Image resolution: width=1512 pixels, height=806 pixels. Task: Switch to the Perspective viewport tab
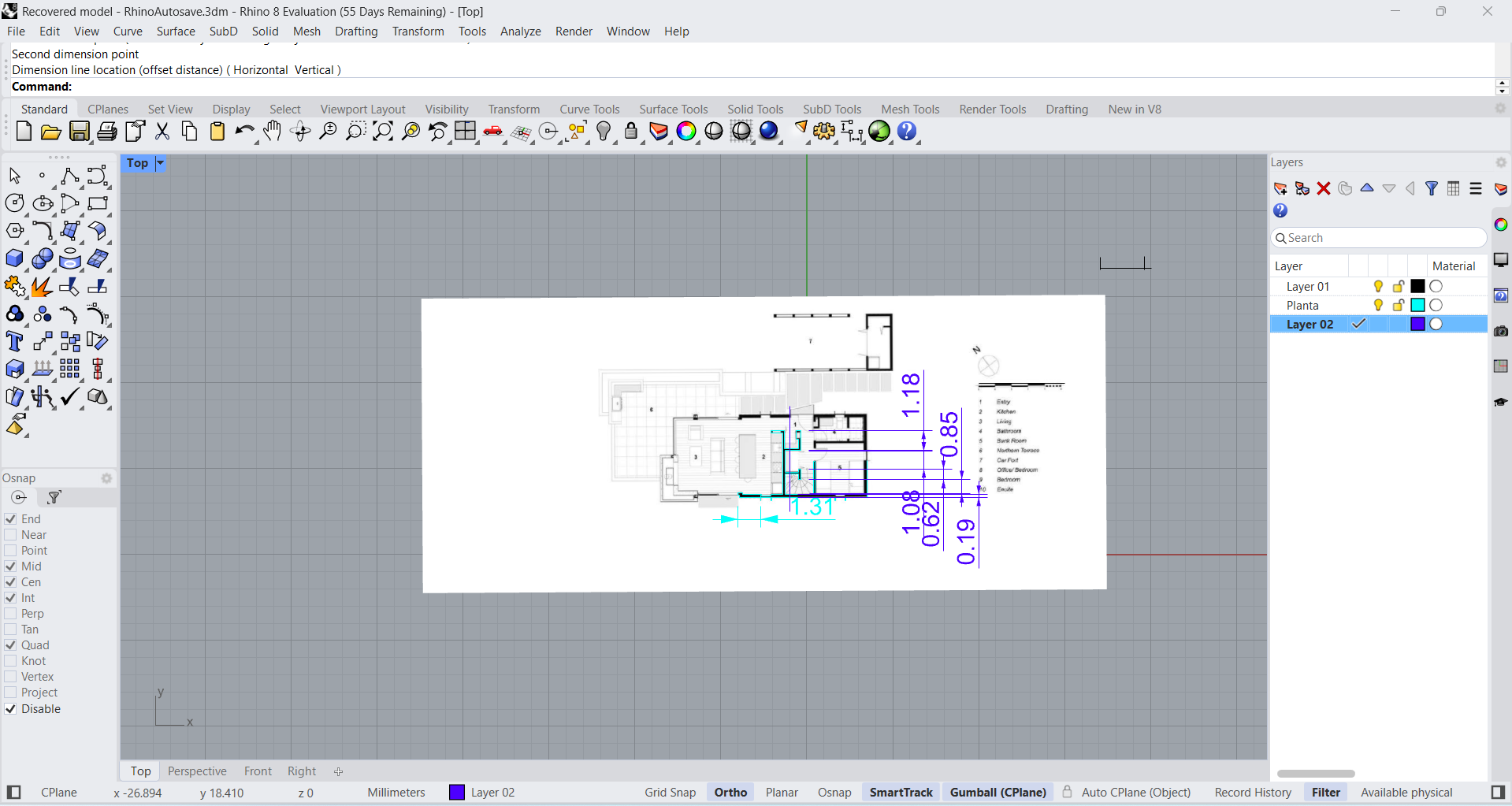coord(197,771)
